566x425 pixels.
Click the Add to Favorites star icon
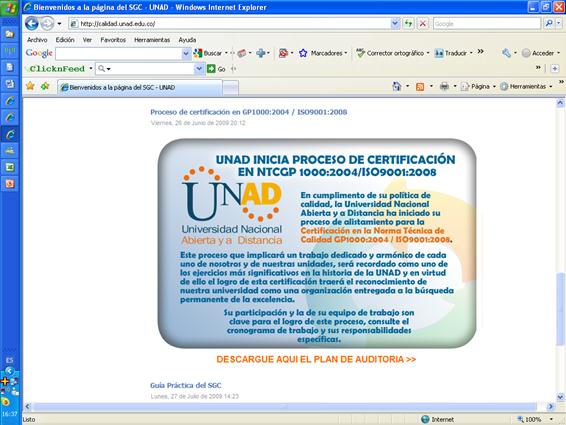(45, 86)
